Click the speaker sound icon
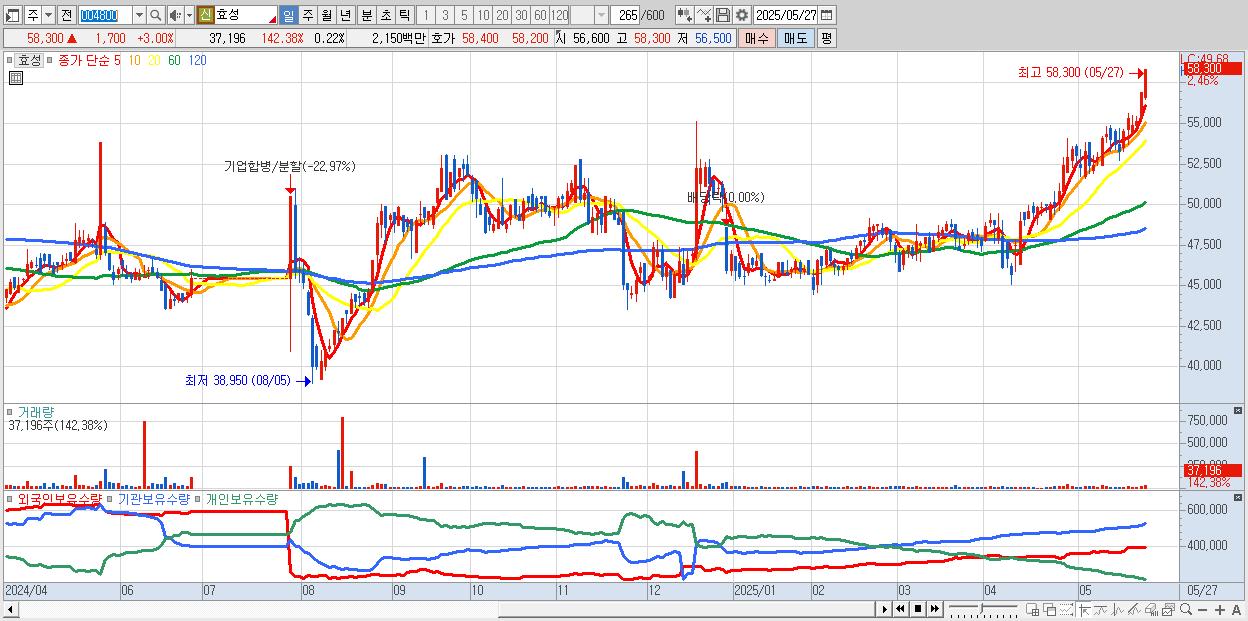 click(175, 15)
